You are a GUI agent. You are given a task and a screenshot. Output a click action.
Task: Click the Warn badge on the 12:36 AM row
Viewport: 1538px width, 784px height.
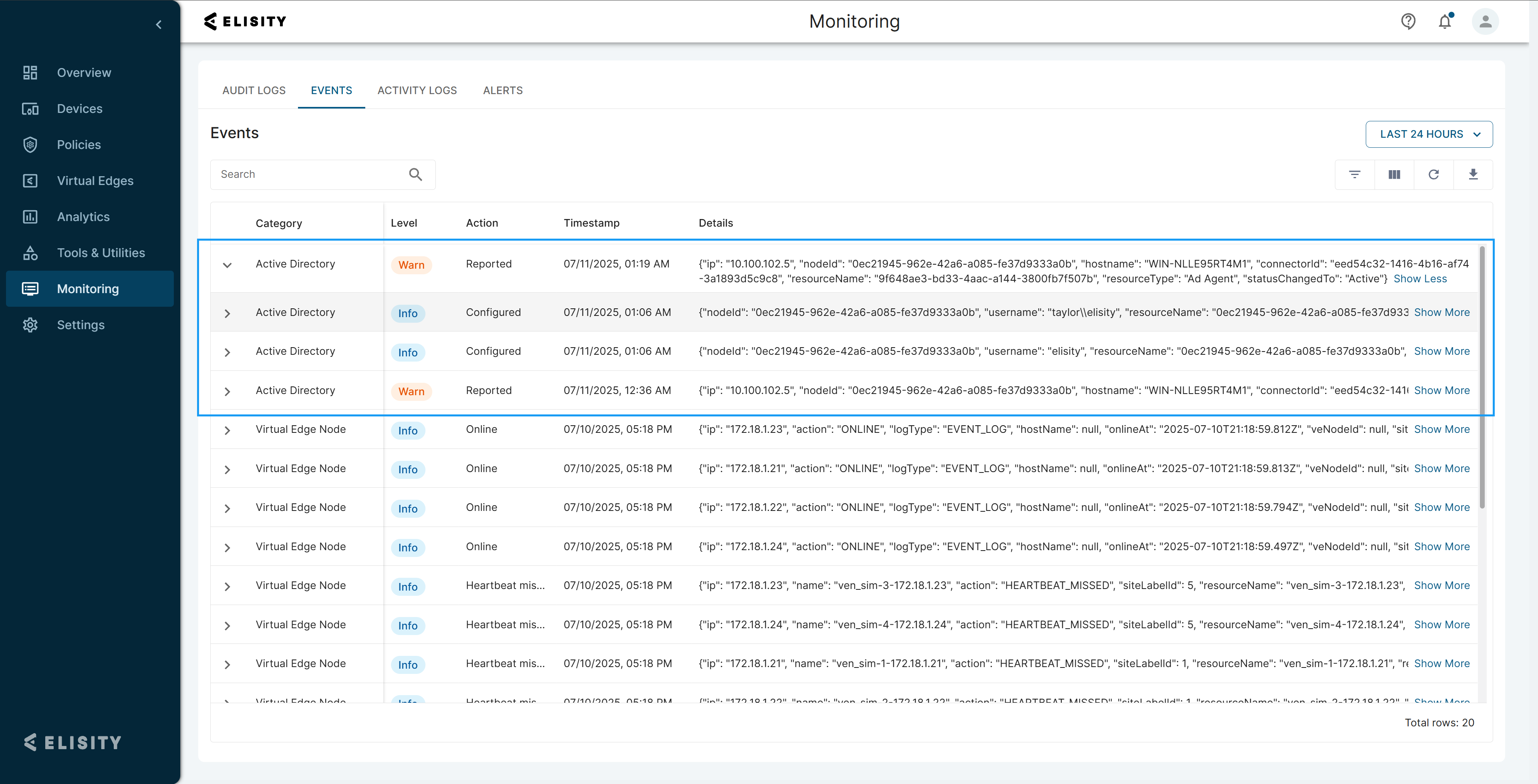tap(411, 392)
